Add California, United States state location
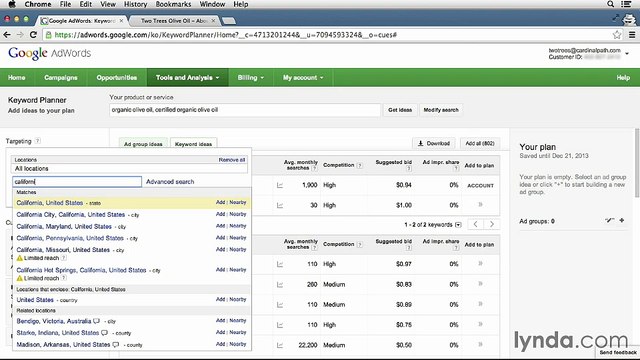This screenshot has width=640, height=360. [x=220, y=202]
